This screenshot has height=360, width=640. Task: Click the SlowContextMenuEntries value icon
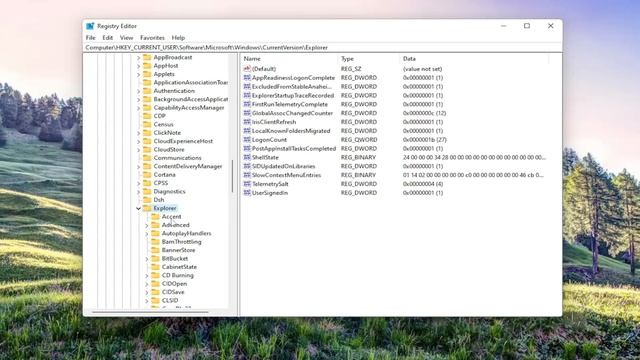(x=247, y=175)
